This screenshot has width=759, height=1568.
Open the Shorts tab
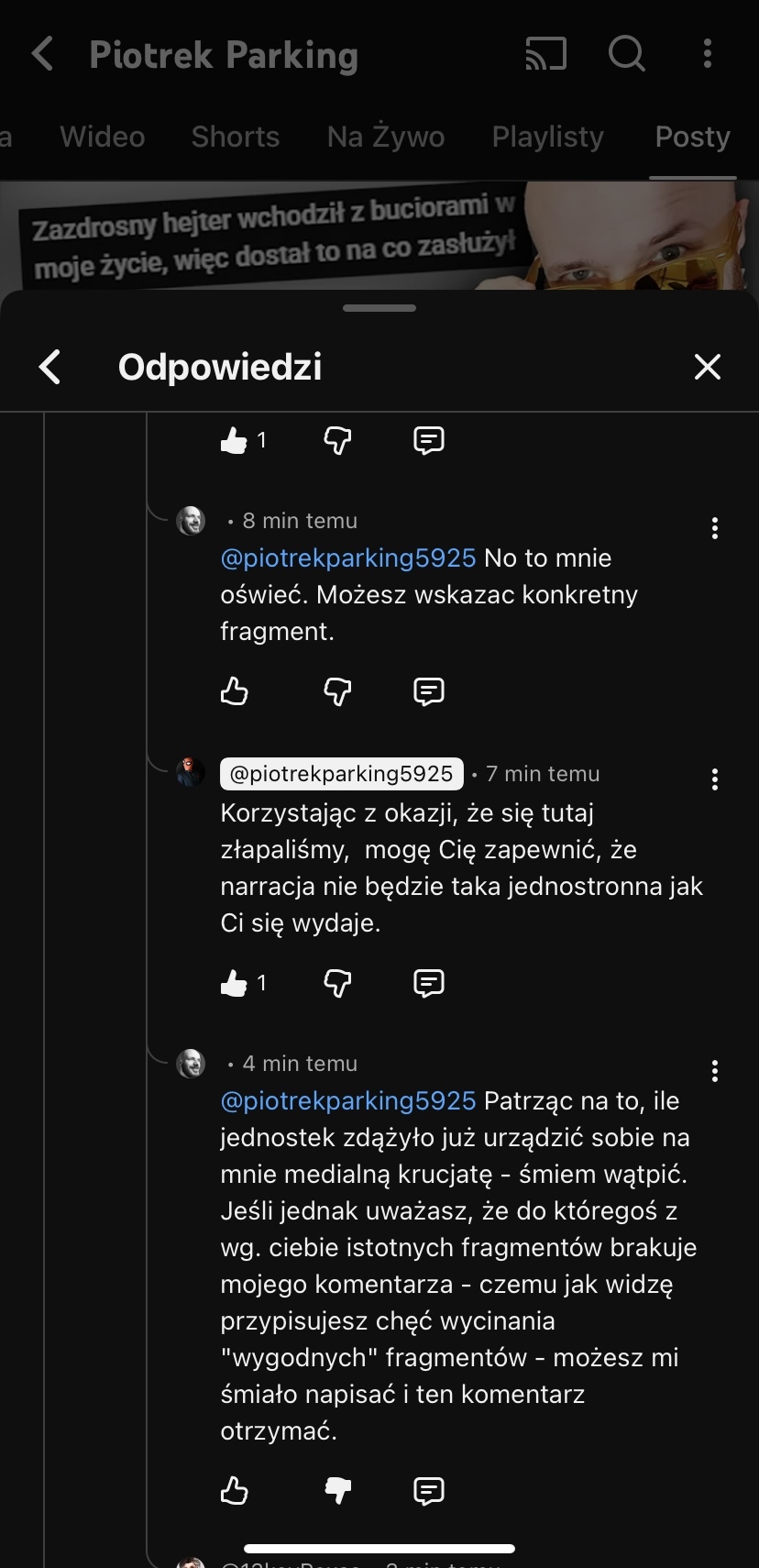[236, 137]
